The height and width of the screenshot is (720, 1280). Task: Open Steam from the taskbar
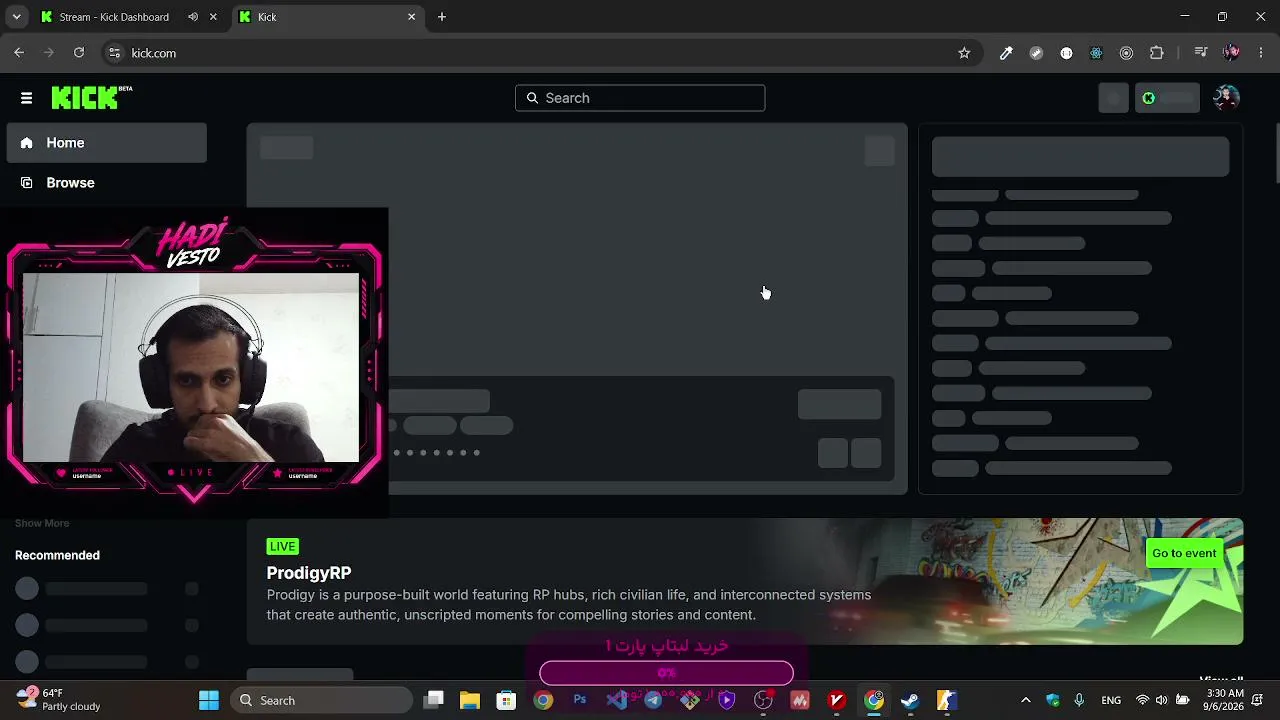[910, 700]
